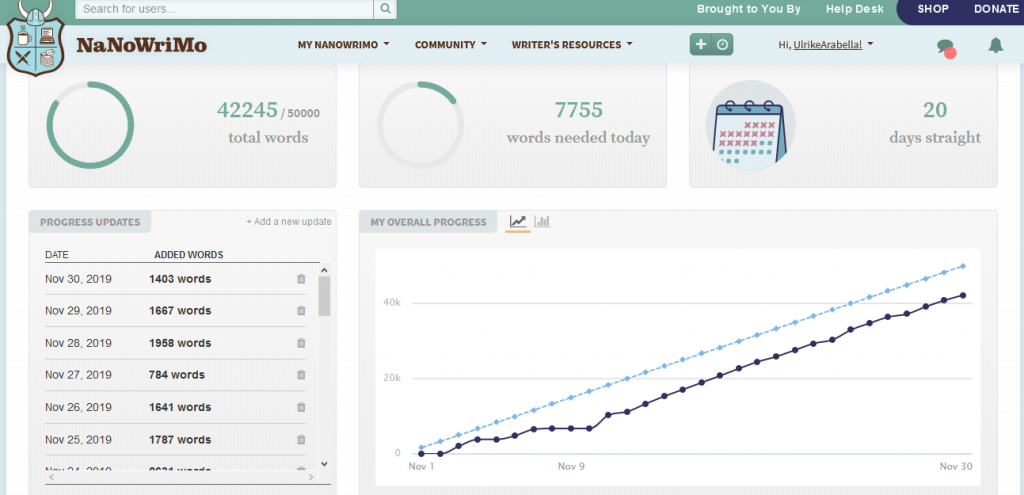The height and width of the screenshot is (495, 1024).
Task: Click the search magnifier icon
Action: click(385, 9)
